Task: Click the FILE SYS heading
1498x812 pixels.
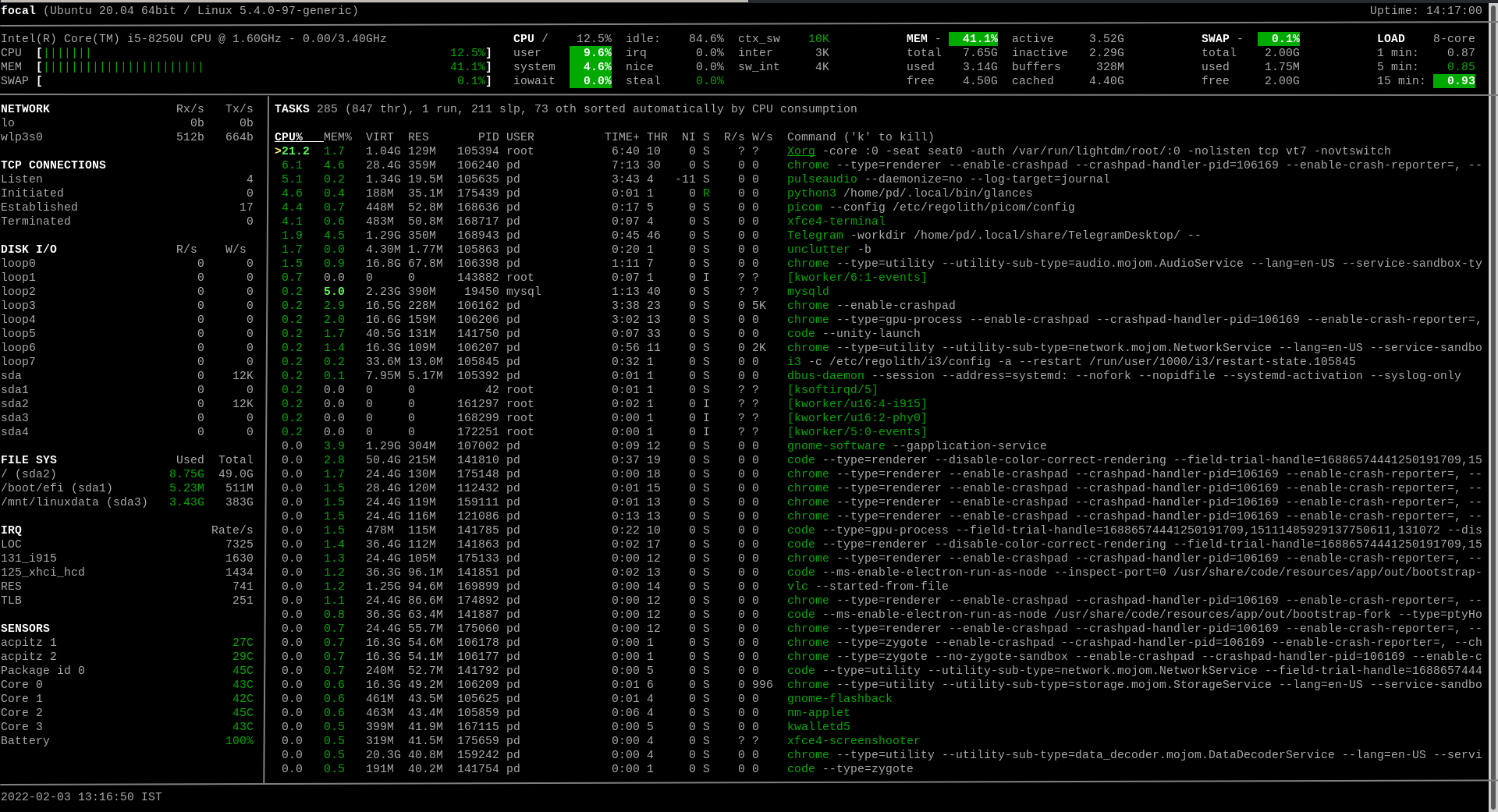Action: point(29,460)
